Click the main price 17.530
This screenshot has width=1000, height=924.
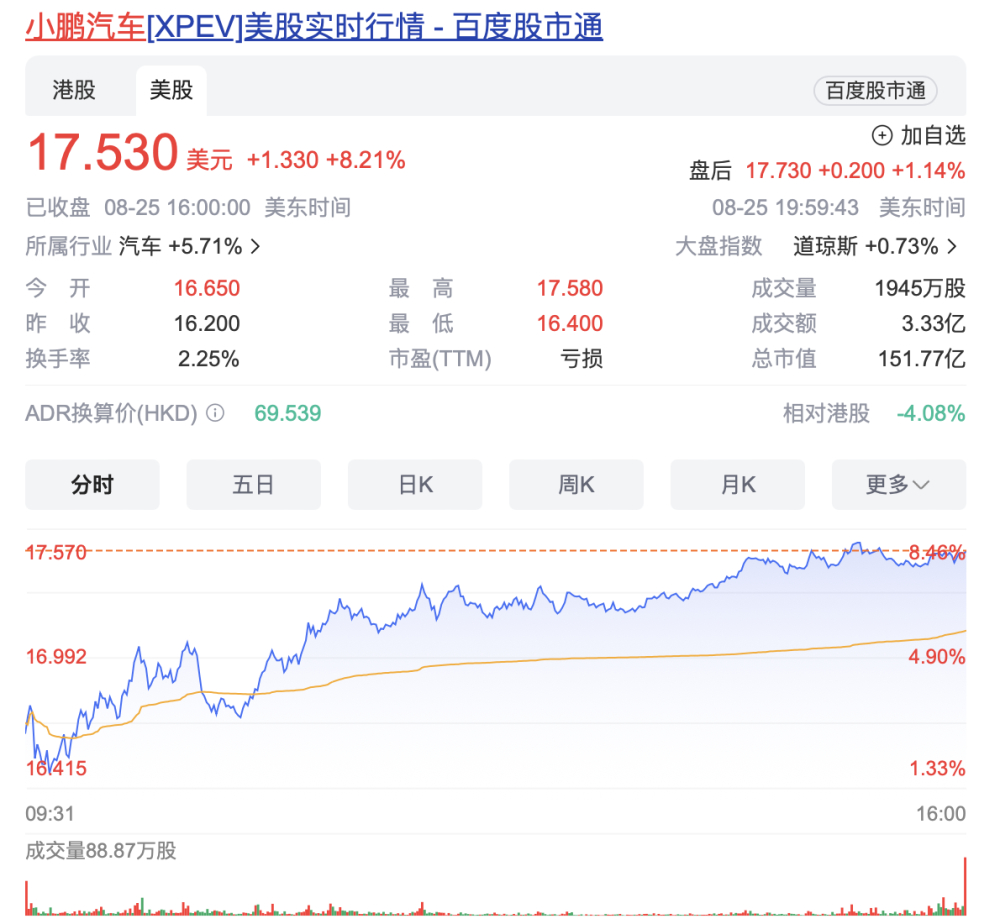click(x=103, y=152)
